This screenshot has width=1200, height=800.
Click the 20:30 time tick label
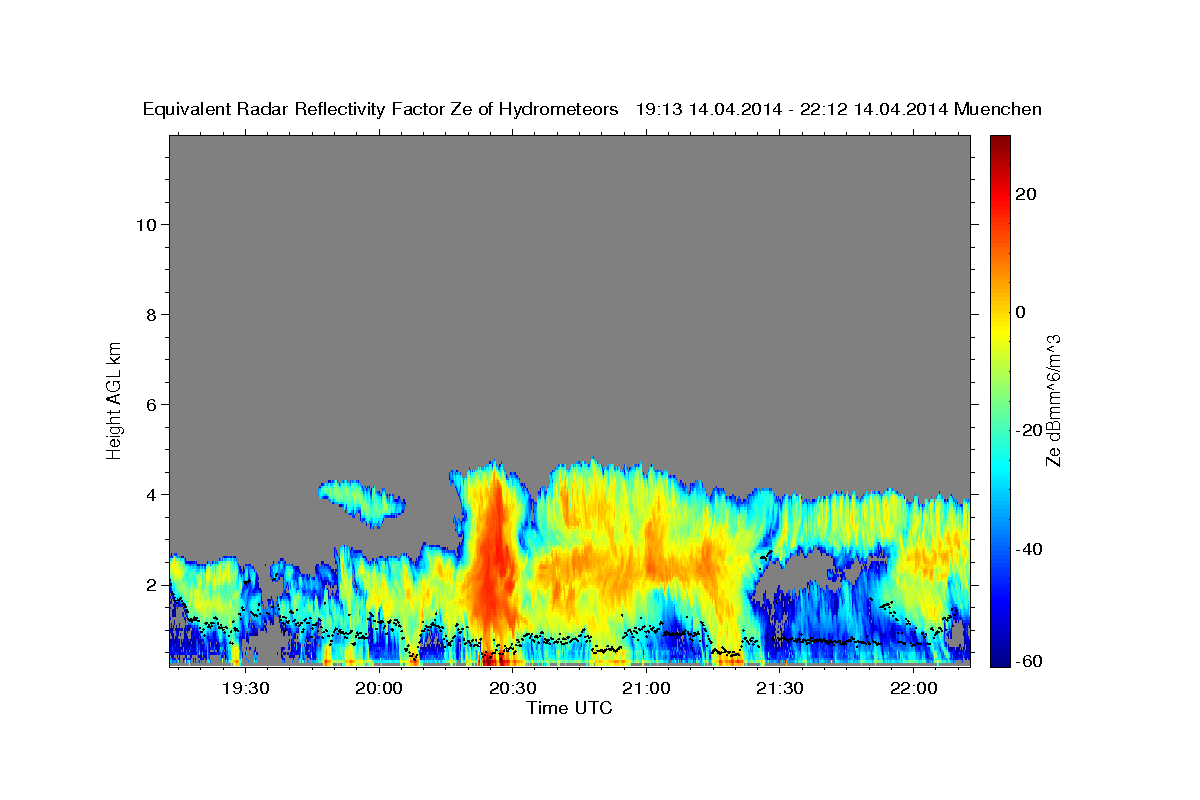click(512, 688)
